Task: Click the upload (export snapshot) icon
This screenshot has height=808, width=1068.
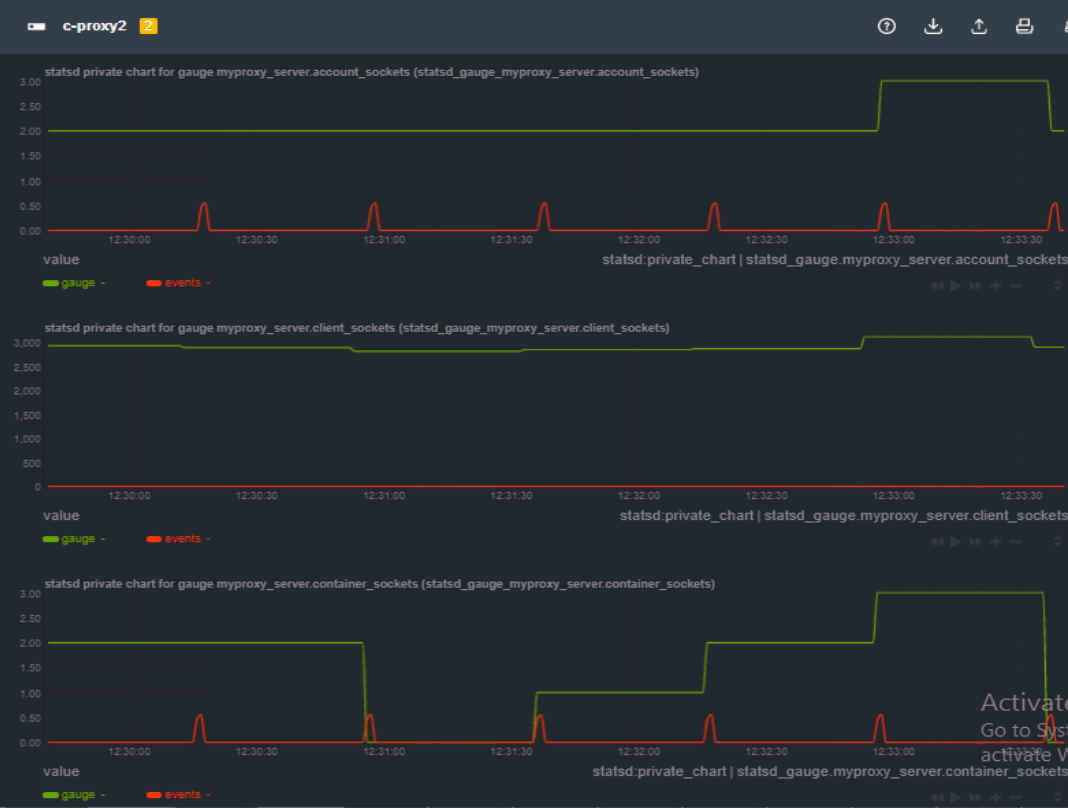Action: click(x=979, y=27)
